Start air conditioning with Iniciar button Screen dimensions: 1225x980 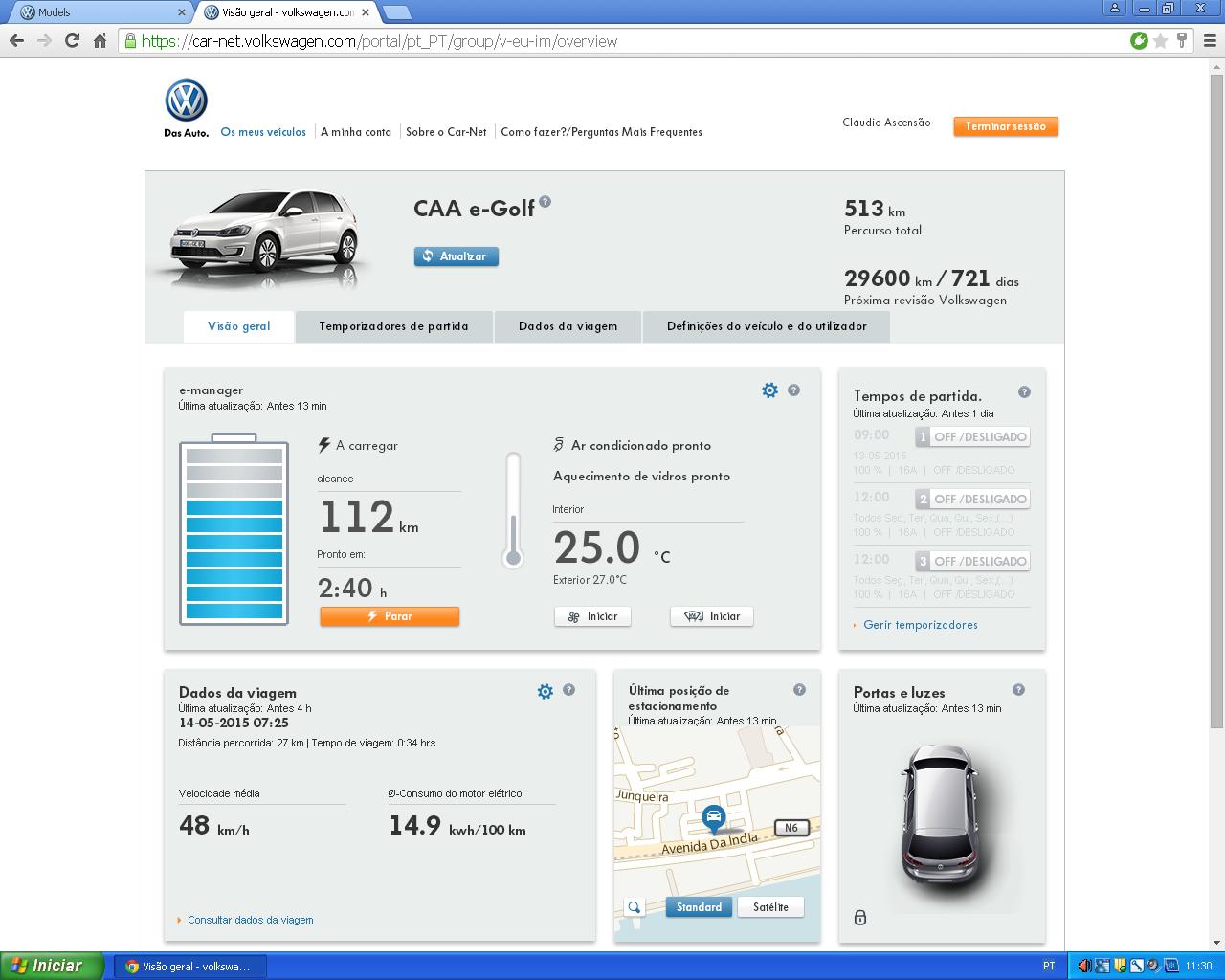(592, 616)
